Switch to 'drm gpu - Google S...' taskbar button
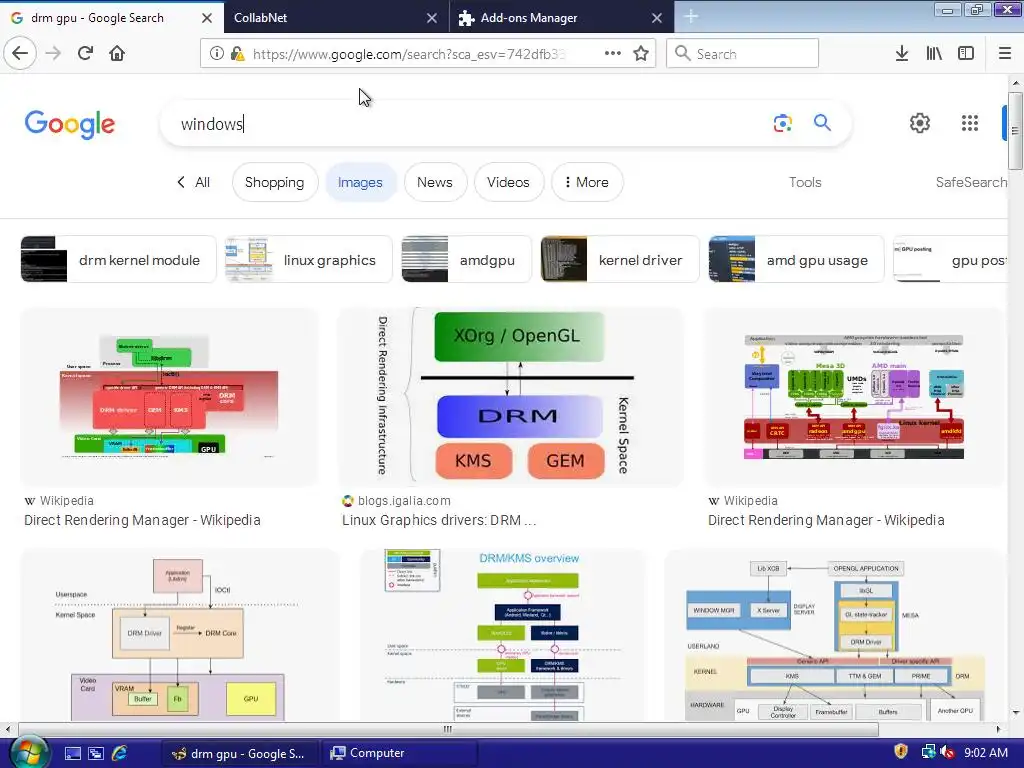 pos(240,753)
